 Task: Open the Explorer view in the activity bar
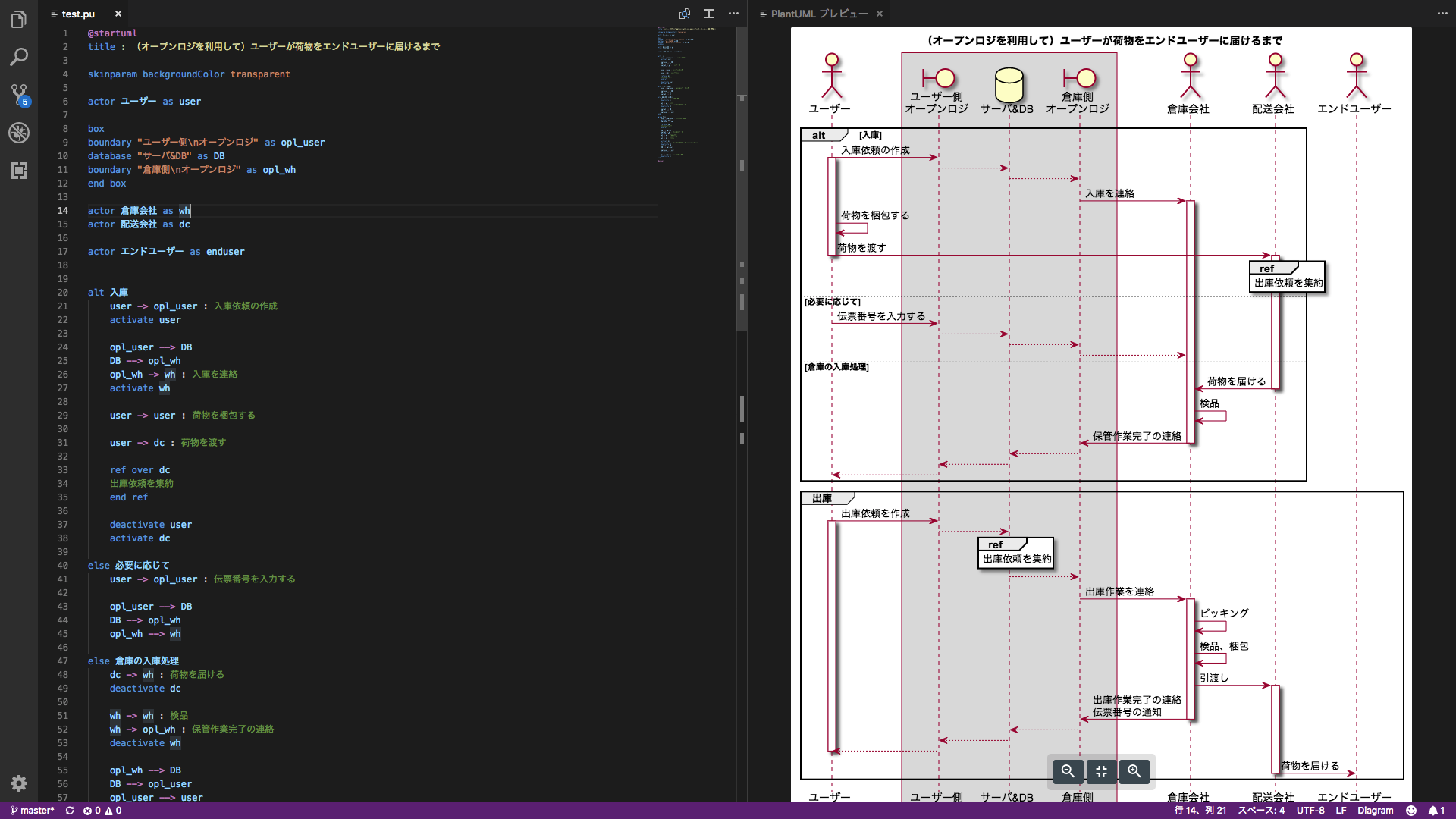point(19,20)
